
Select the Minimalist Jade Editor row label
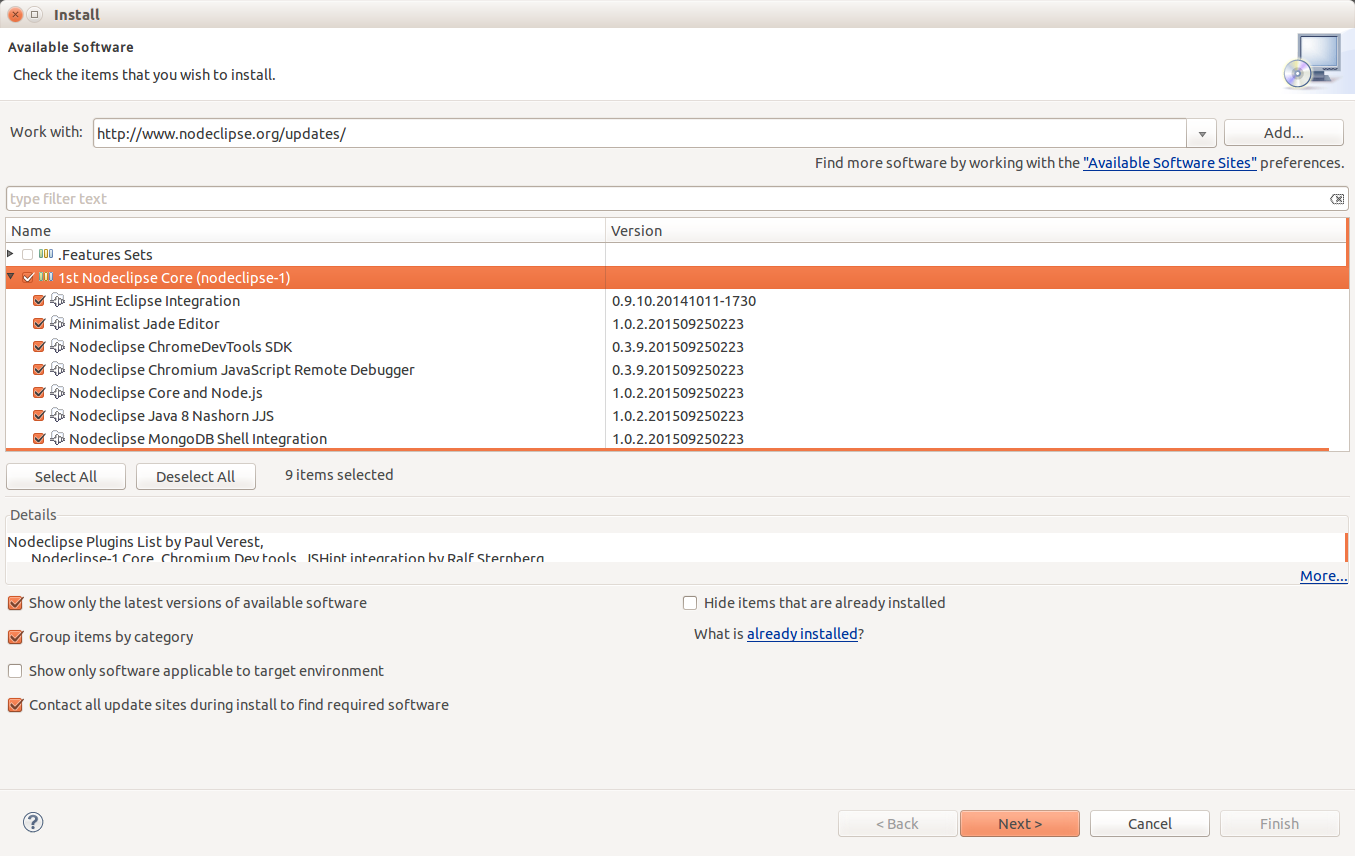144,323
